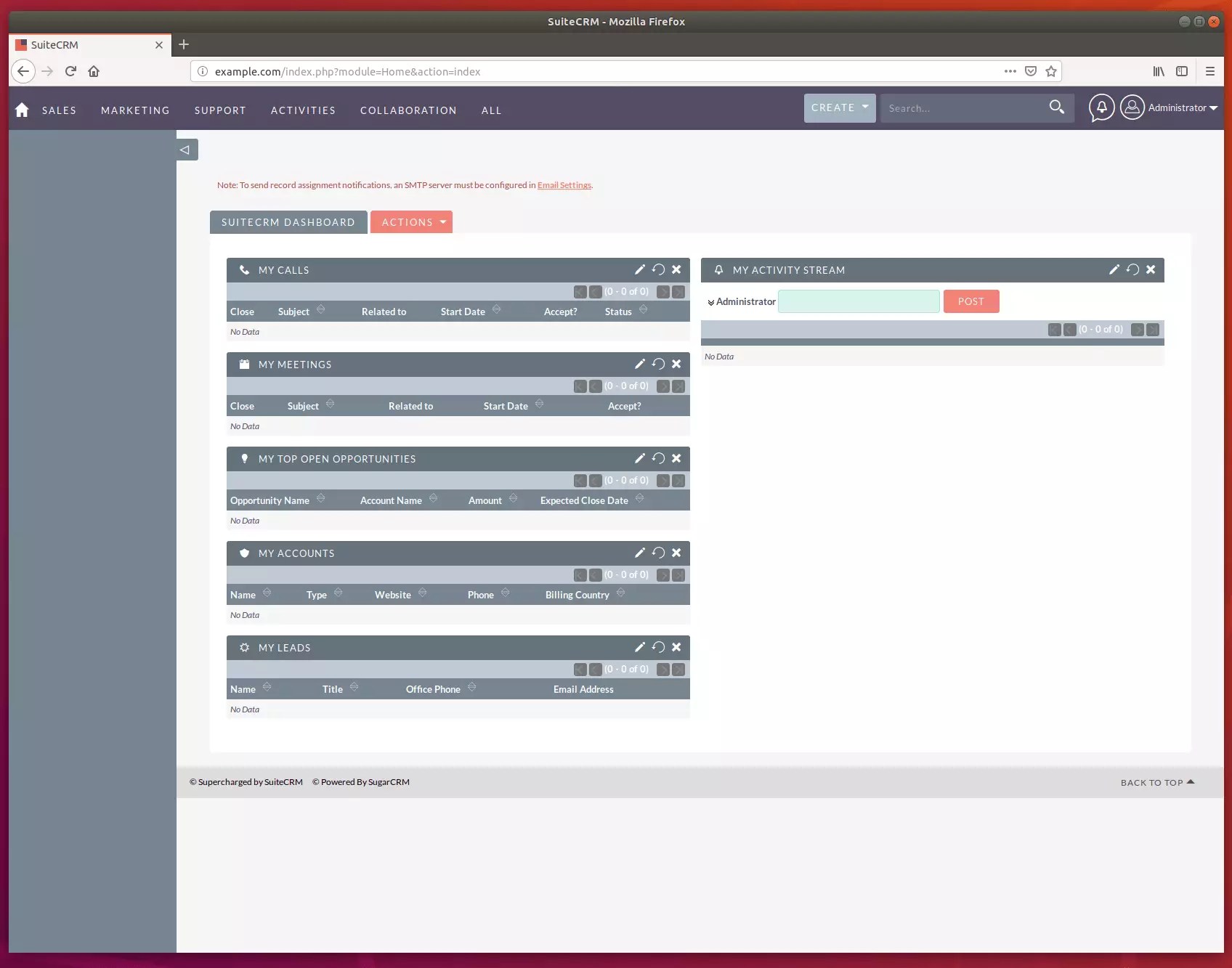Image resolution: width=1232 pixels, height=968 pixels.
Task: Open the CREATE dropdown
Action: [x=840, y=107]
